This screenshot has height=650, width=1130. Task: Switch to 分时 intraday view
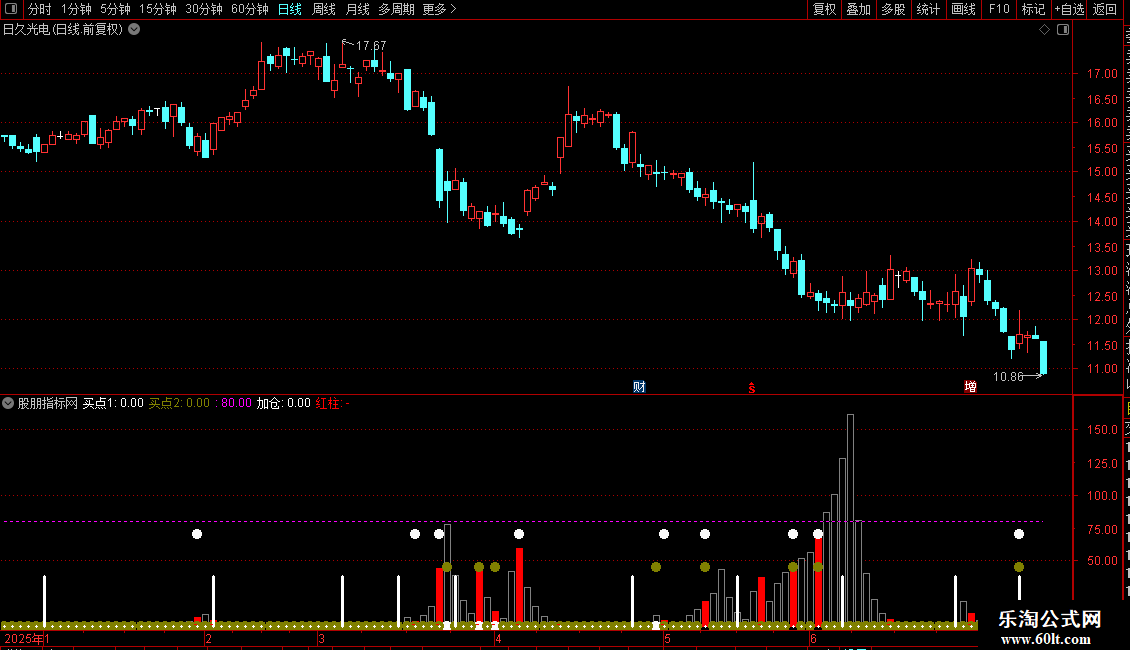[40, 9]
